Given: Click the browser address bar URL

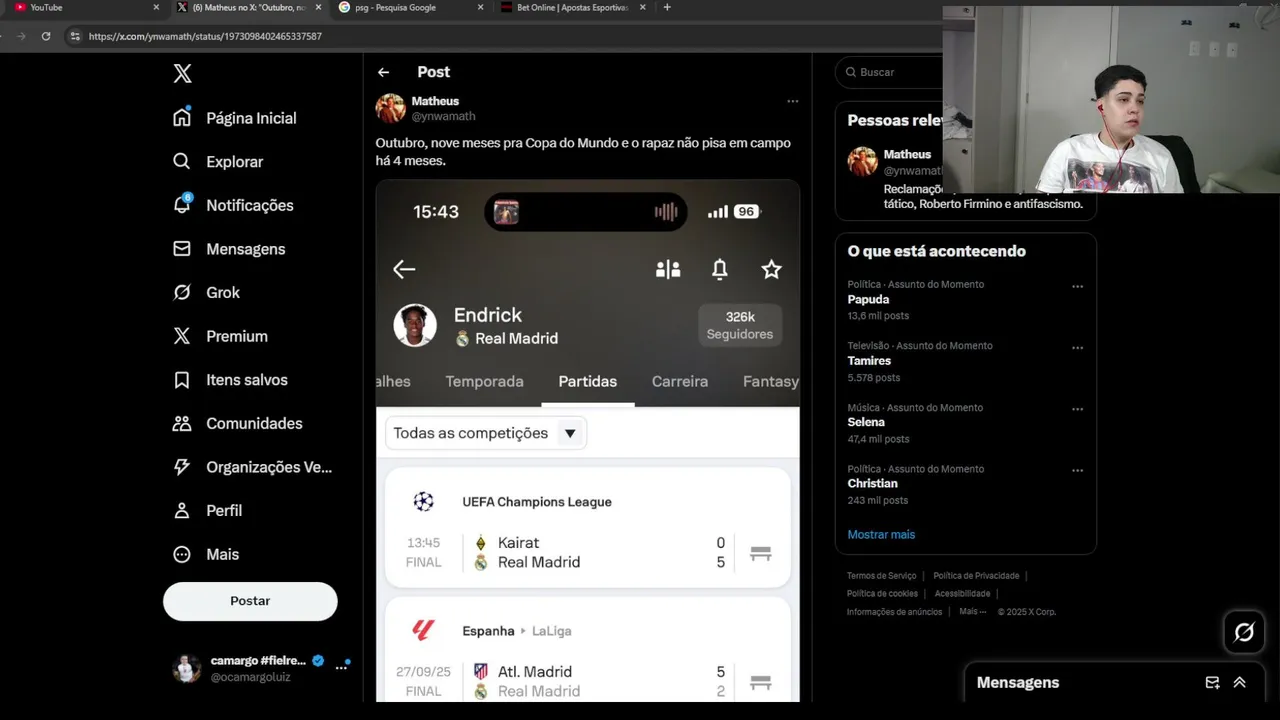Looking at the screenshot, I should (x=205, y=36).
